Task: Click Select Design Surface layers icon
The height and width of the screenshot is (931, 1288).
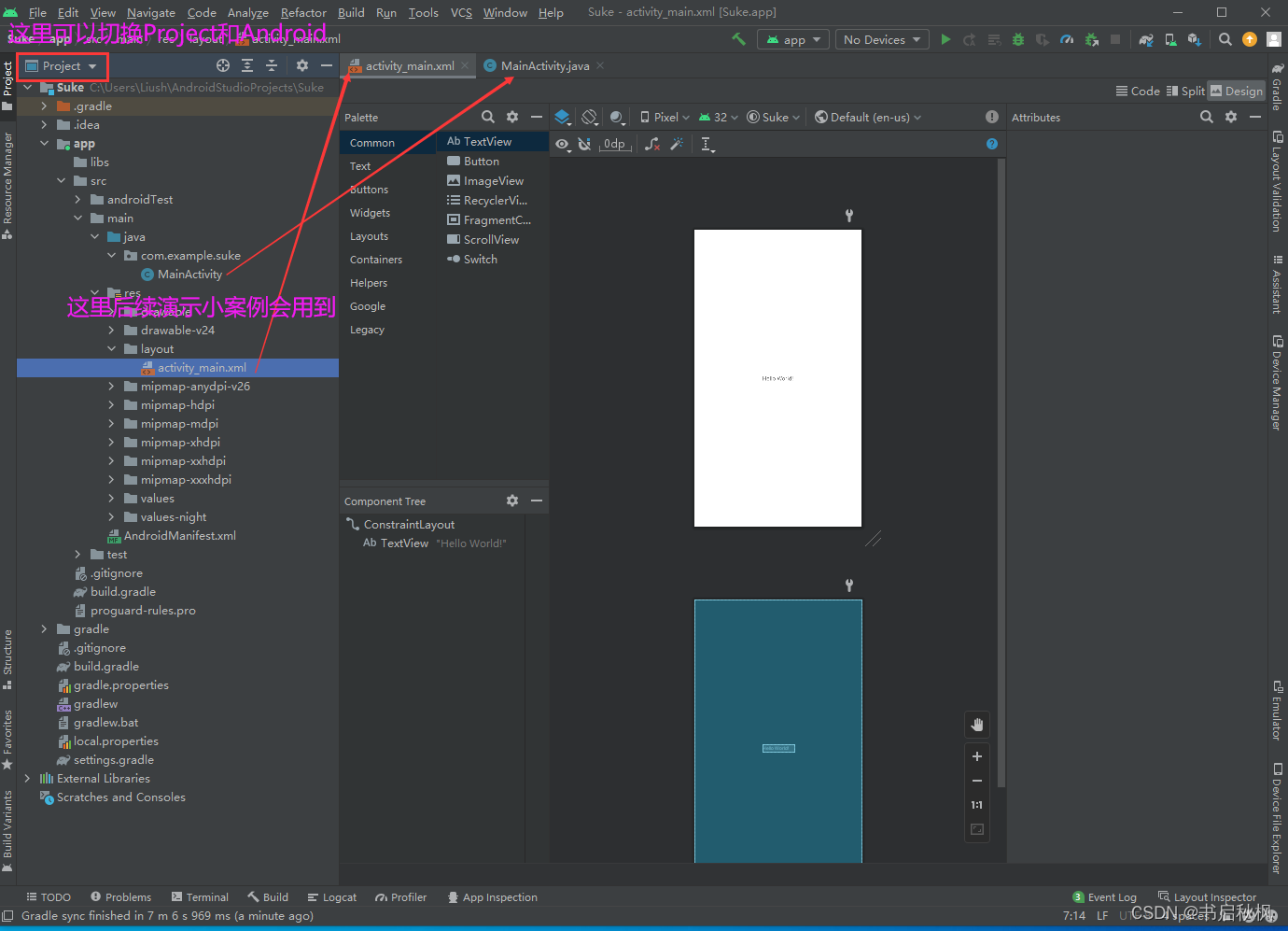Action: (x=562, y=117)
